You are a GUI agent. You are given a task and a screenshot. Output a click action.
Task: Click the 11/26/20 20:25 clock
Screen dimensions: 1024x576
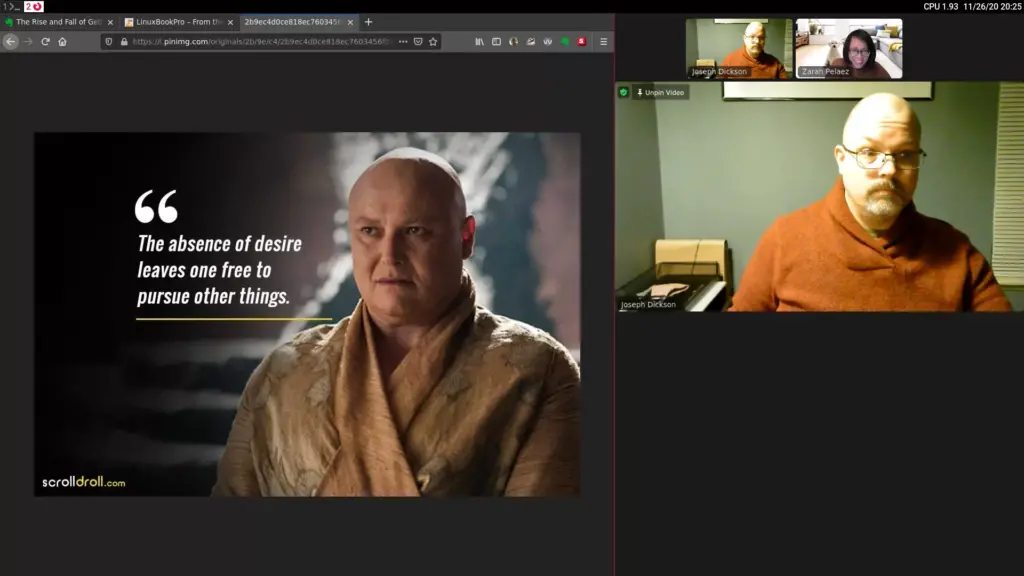(992, 7)
